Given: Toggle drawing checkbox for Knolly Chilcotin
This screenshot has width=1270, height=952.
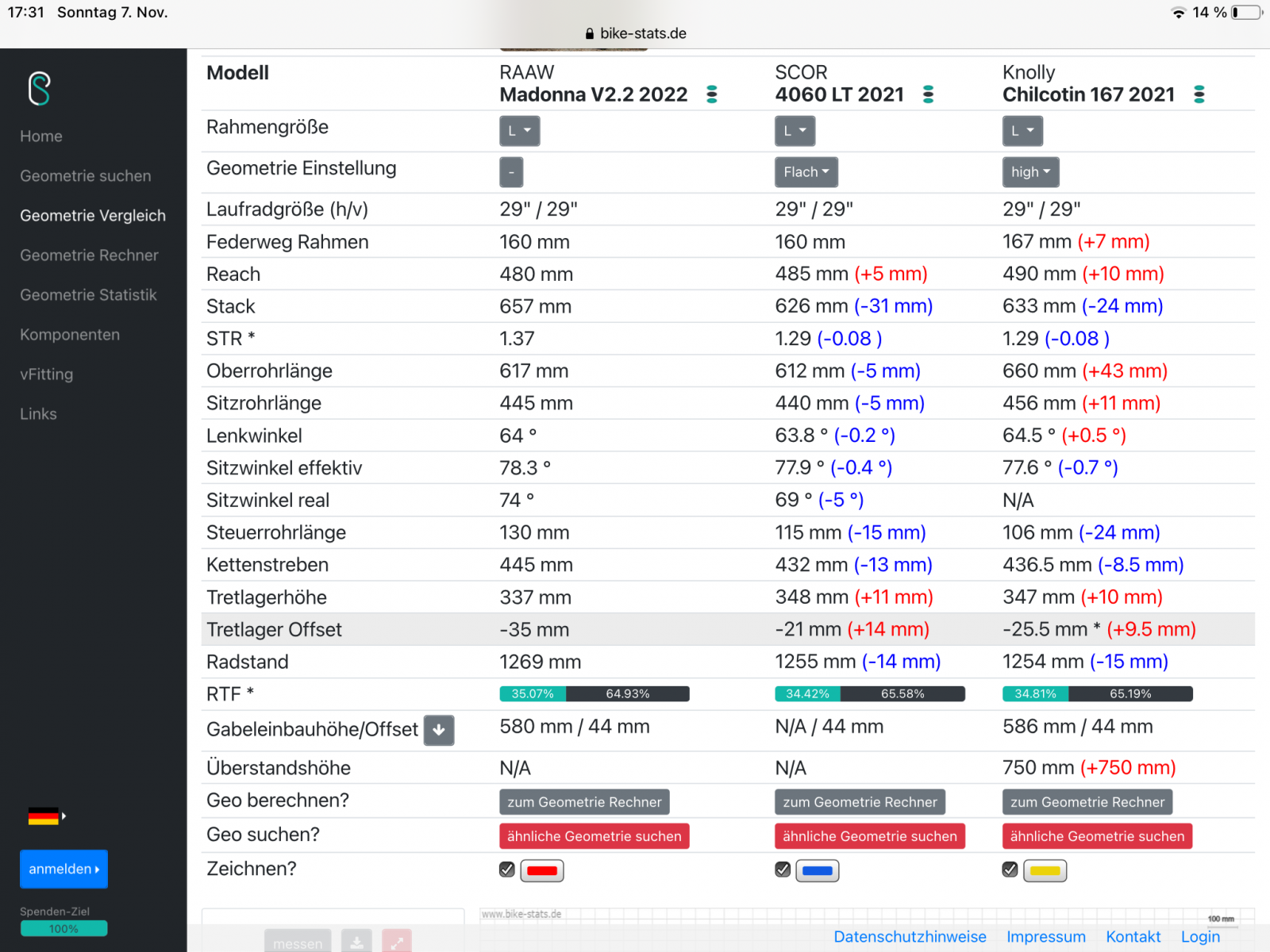Looking at the screenshot, I should pos(1010,869).
